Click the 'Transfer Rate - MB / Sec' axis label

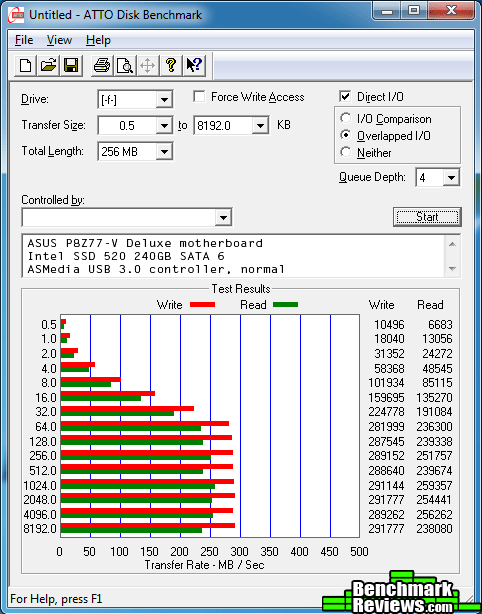pos(204,565)
